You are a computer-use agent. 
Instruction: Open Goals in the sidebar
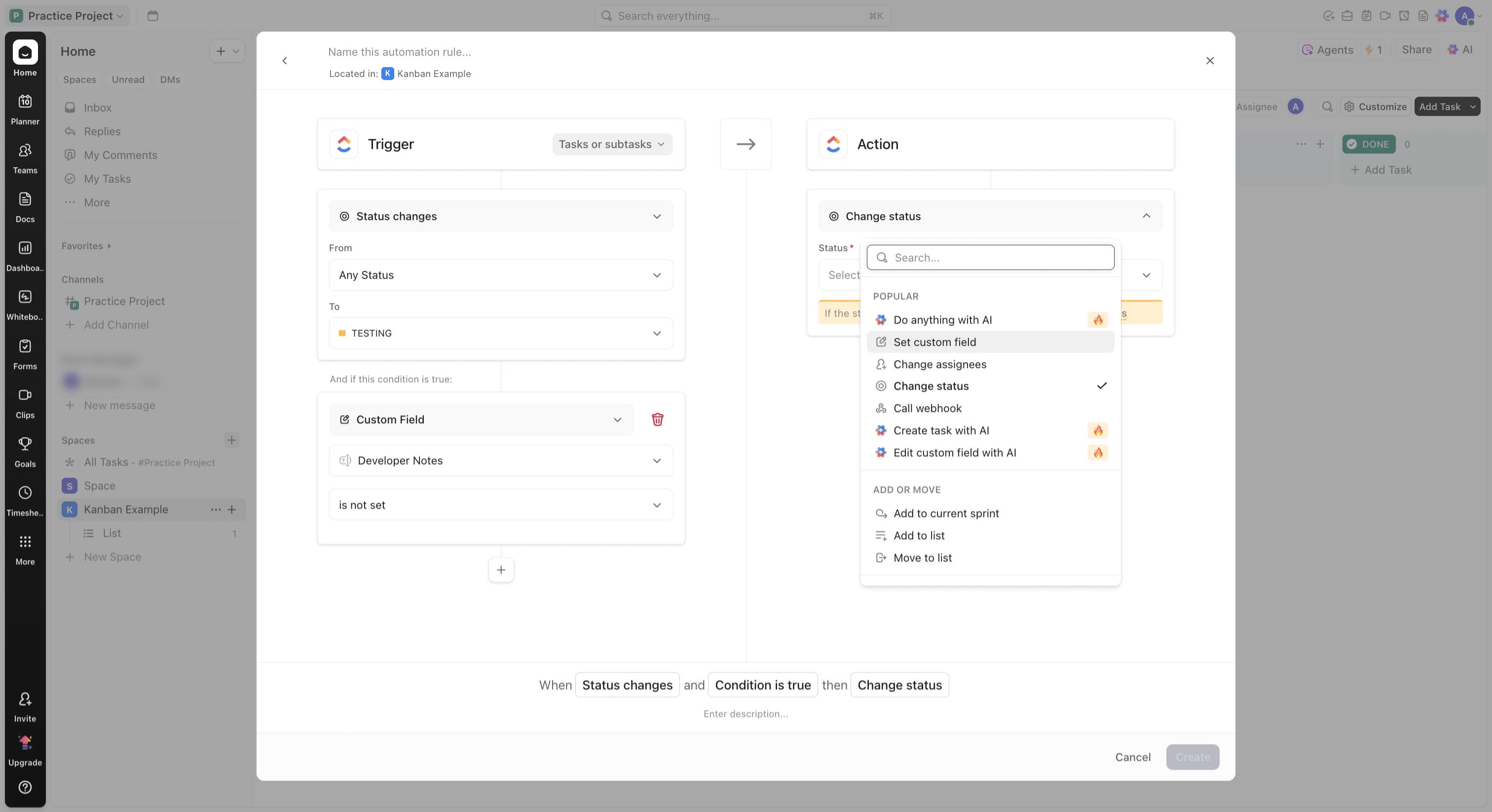pyautogui.click(x=25, y=451)
